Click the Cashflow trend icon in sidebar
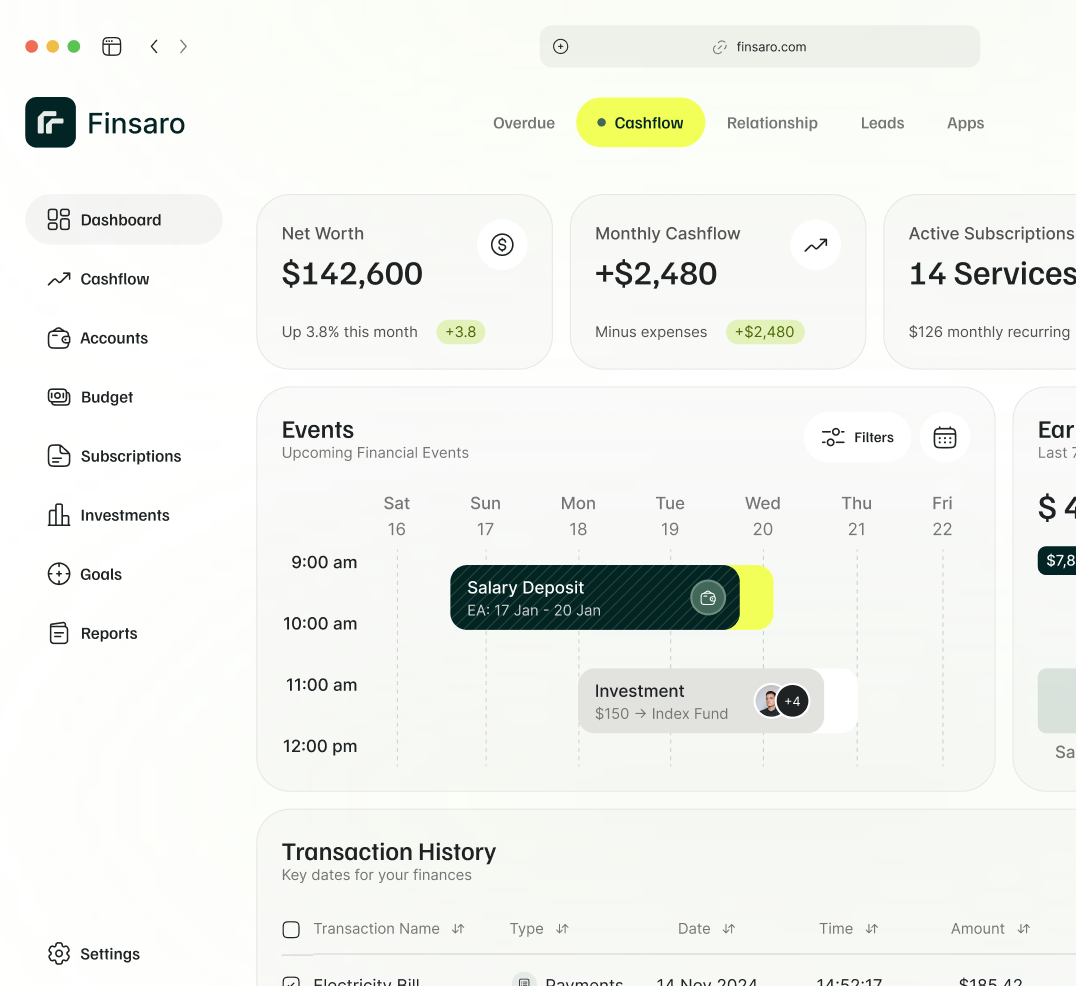 pos(58,279)
